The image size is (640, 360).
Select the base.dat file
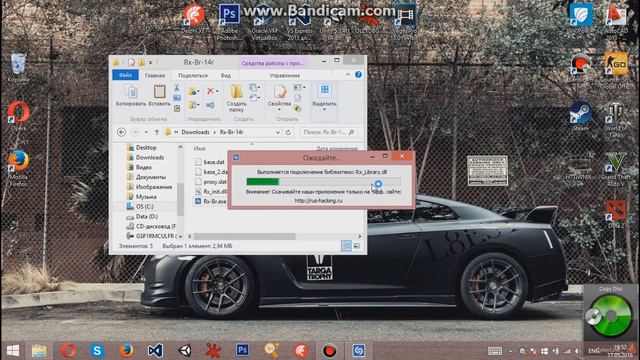tap(210, 162)
